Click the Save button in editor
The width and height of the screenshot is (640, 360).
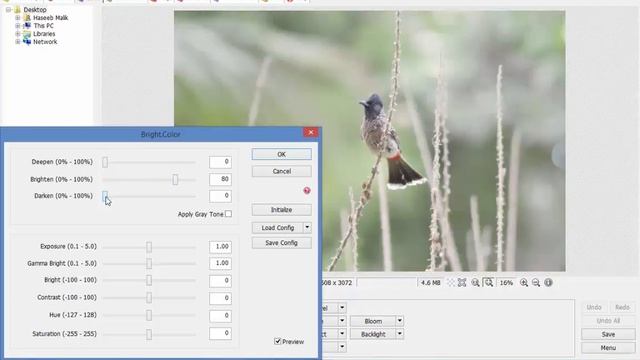[608, 334]
